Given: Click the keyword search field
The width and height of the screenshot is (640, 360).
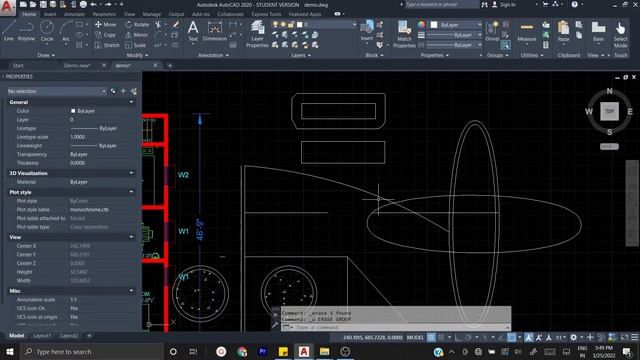Looking at the screenshot, I should tap(442, 4).
